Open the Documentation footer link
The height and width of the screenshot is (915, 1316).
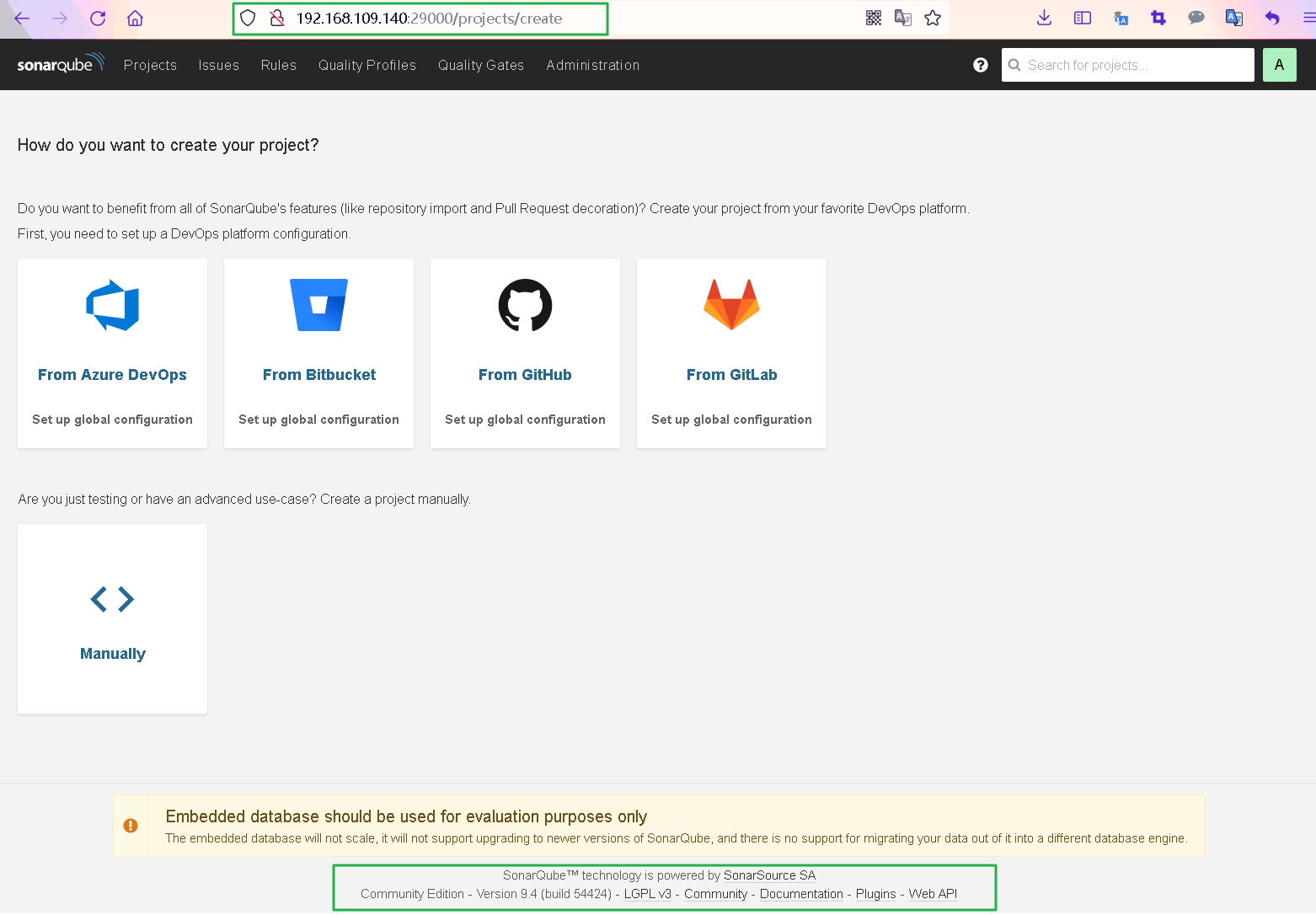tap(801, 894)
